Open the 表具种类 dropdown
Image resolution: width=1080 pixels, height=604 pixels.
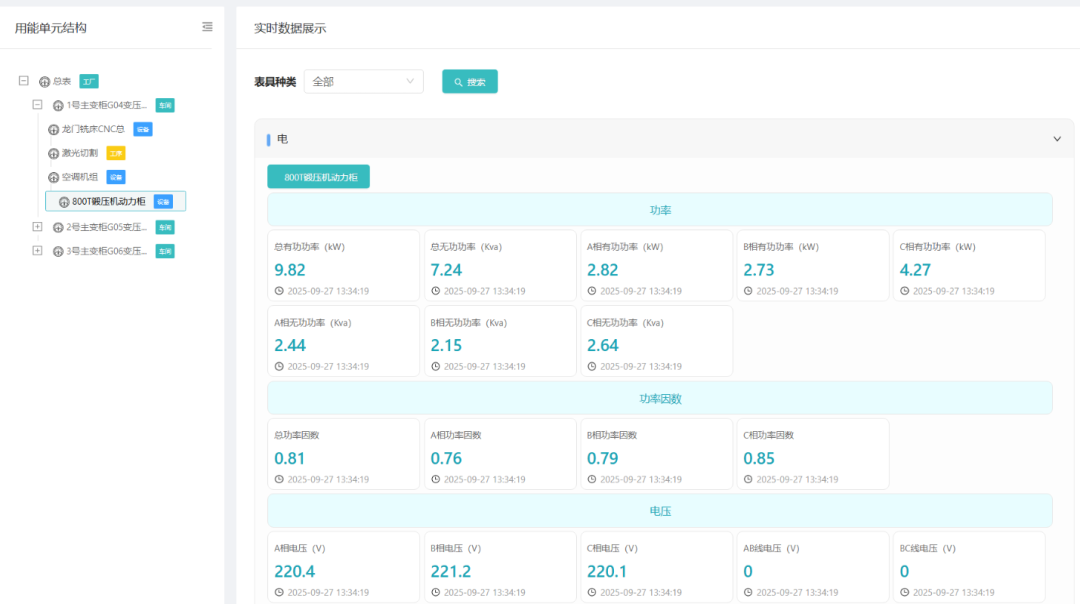(363, 82)
